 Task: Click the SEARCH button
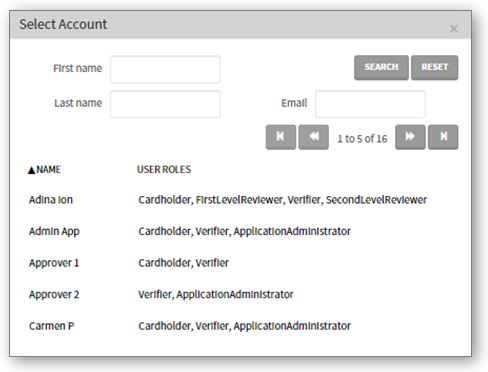coord(381,67)
